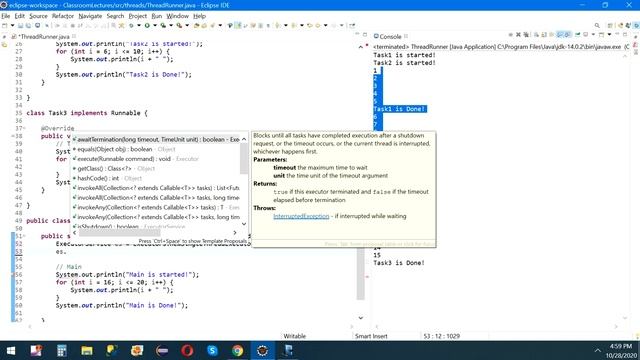This screenshot has height=360, width=640.
Task: Open the Window menu
Action: click(x=178, y=16)
